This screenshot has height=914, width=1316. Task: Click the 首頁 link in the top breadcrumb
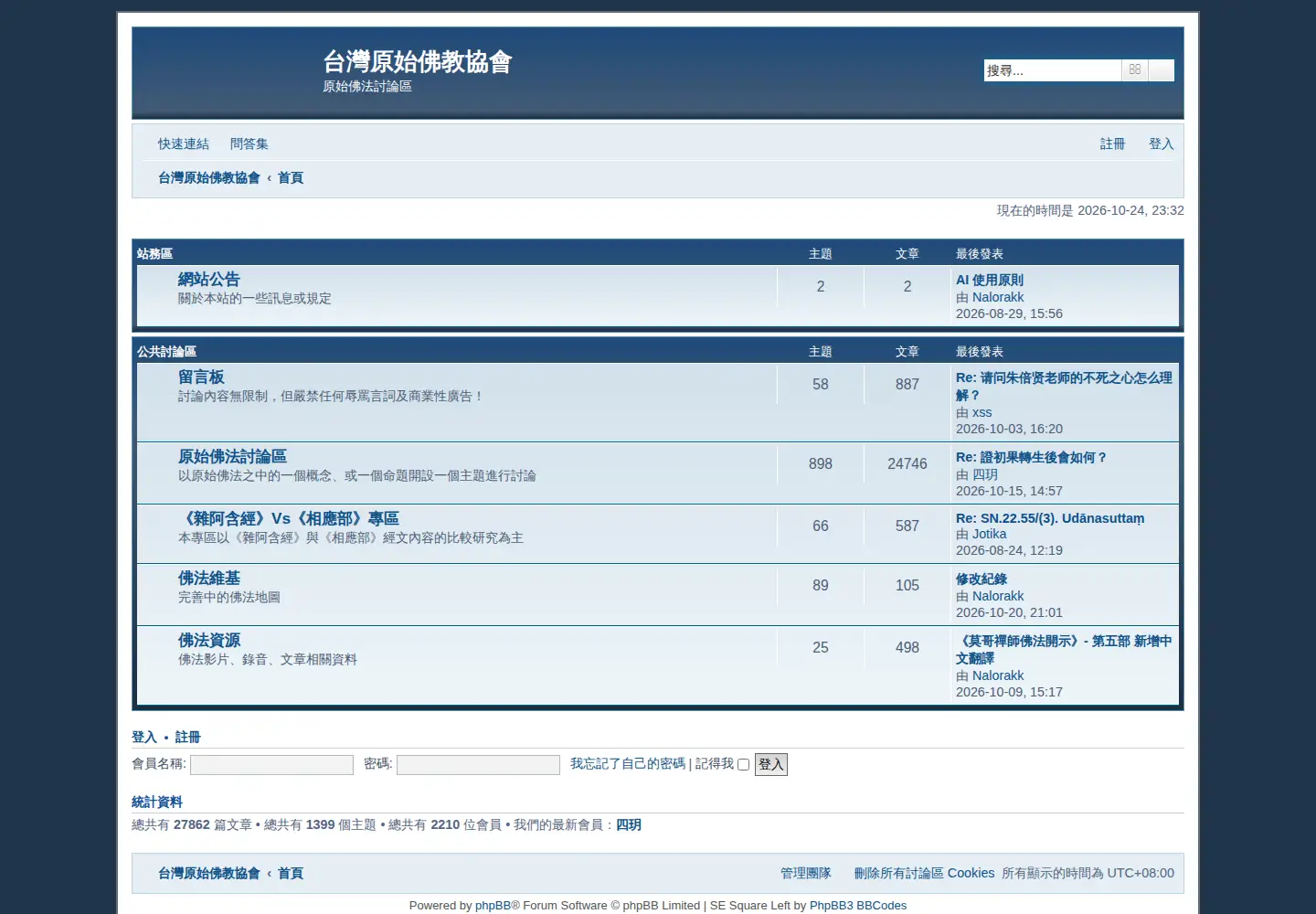(291, 177)
